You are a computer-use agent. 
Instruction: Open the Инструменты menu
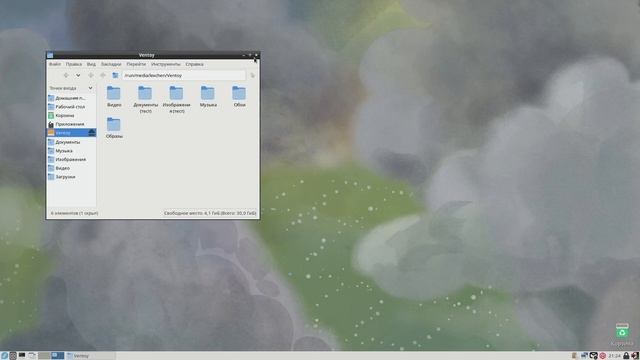[165, 64]
